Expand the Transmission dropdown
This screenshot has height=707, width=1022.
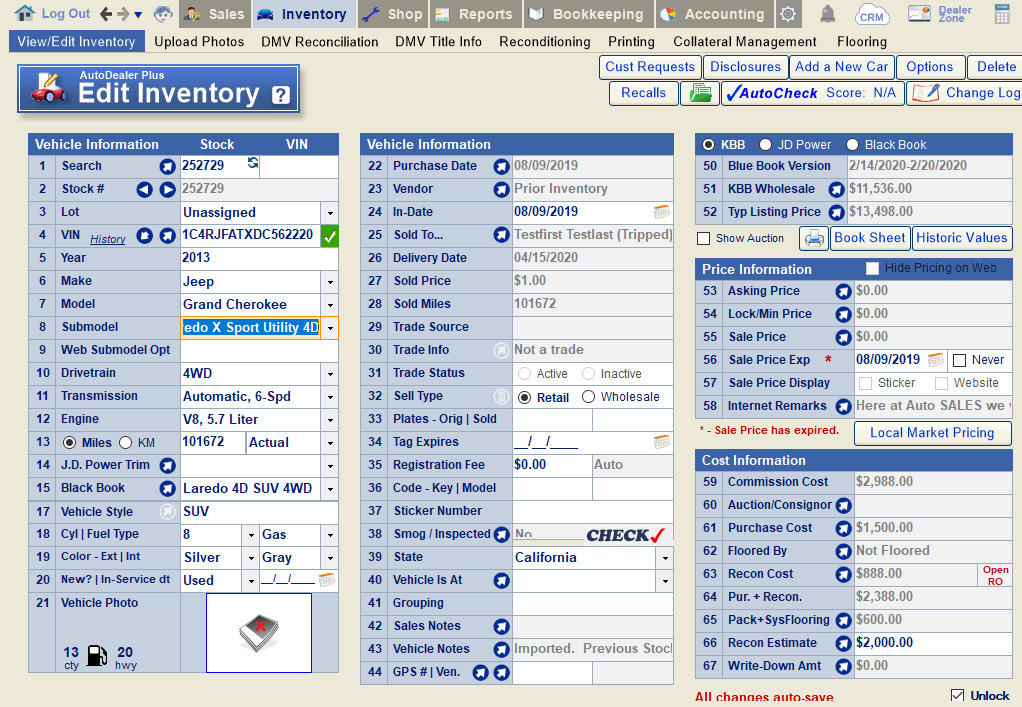(x=330, y=397)
